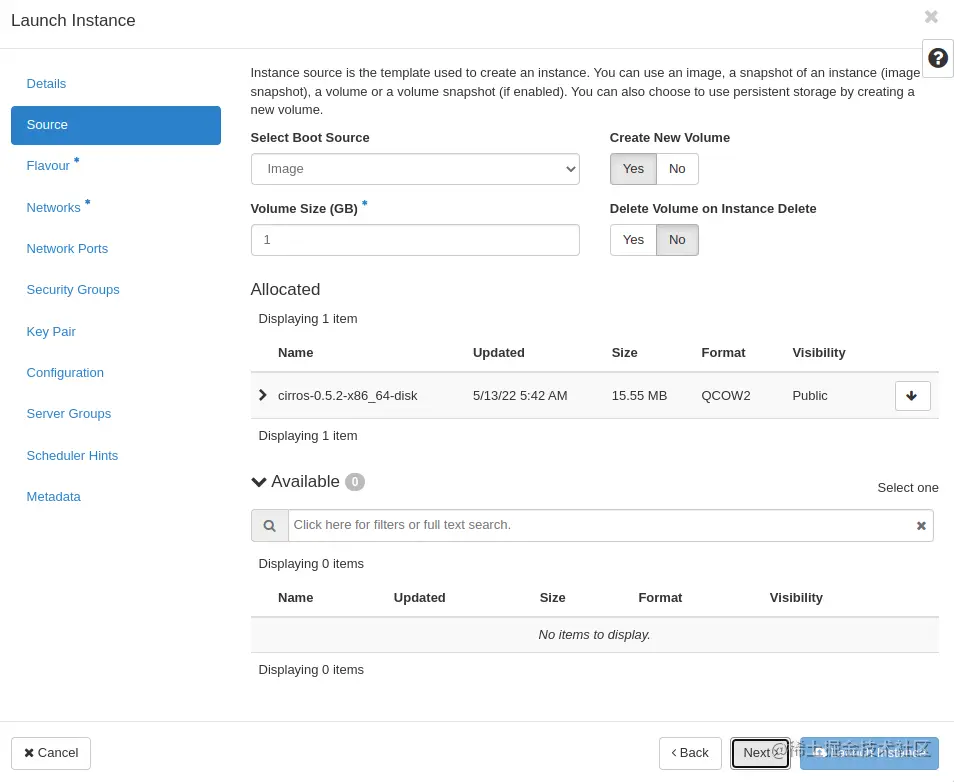Enable Delete Volume on Instance Delete

[632, 239]
